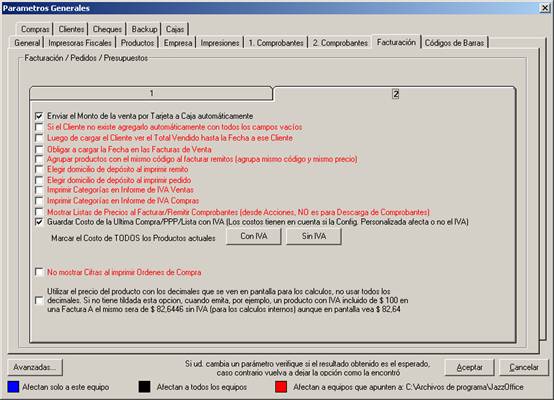
Task: Click the Con IVA button
Action: (254, 236)
